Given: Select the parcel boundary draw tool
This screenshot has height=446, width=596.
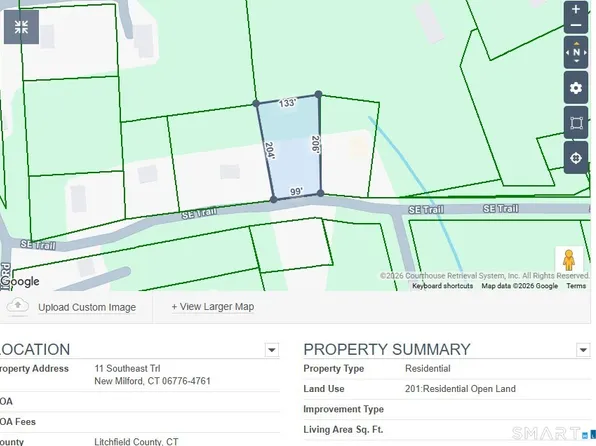Looking at the screenshot, I should [576, 123].
